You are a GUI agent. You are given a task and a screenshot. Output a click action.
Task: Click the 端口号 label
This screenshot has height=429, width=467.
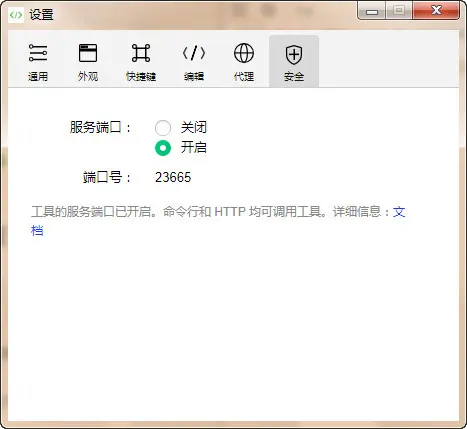pyautogui.click(x=106, y=177)
